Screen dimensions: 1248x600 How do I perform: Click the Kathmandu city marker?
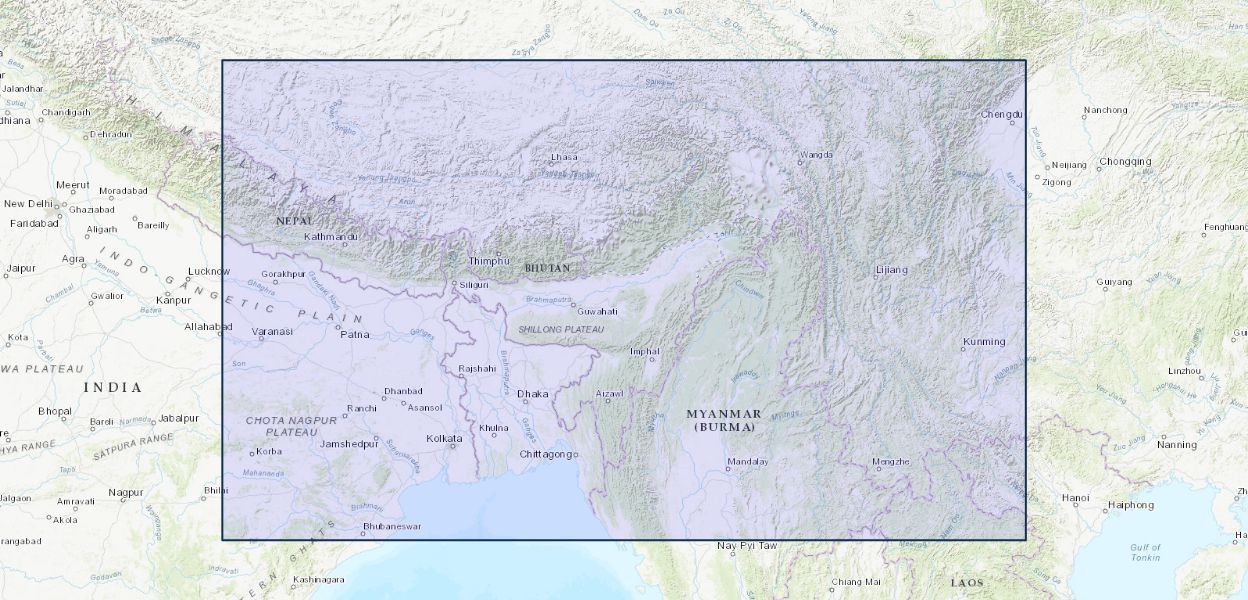click(345, 245)
